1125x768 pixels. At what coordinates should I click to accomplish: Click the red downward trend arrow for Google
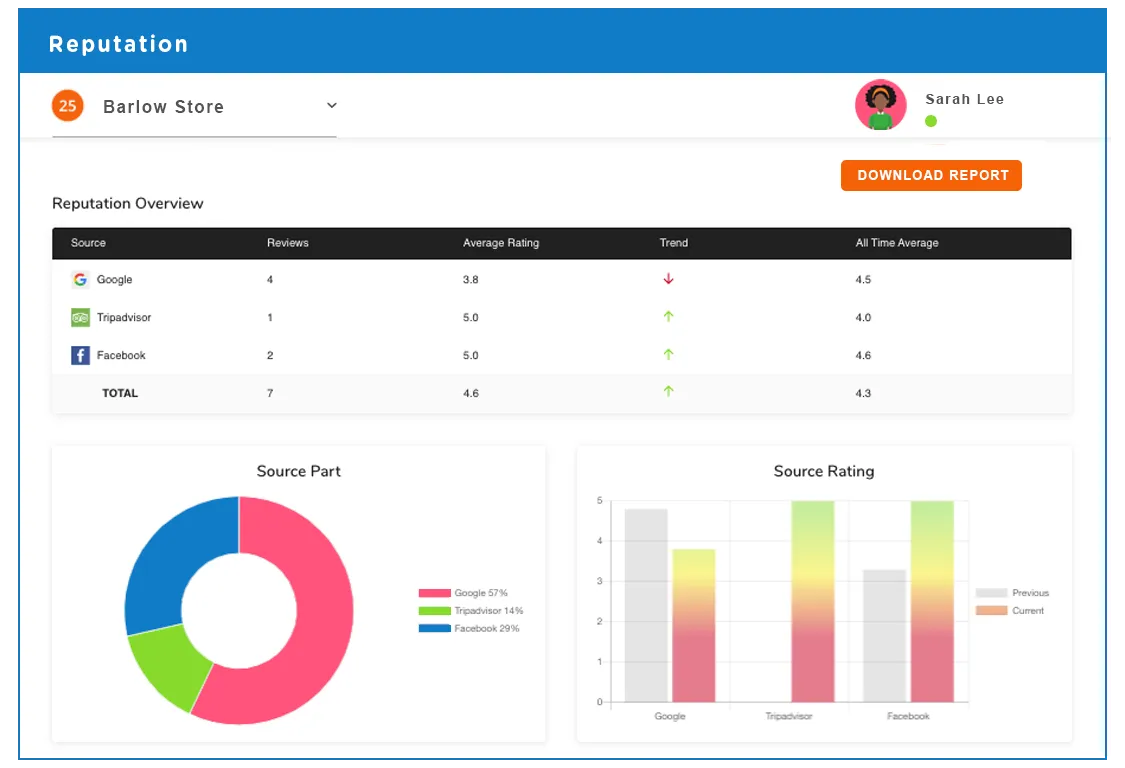pyautogui.click(x=668, y=280)
